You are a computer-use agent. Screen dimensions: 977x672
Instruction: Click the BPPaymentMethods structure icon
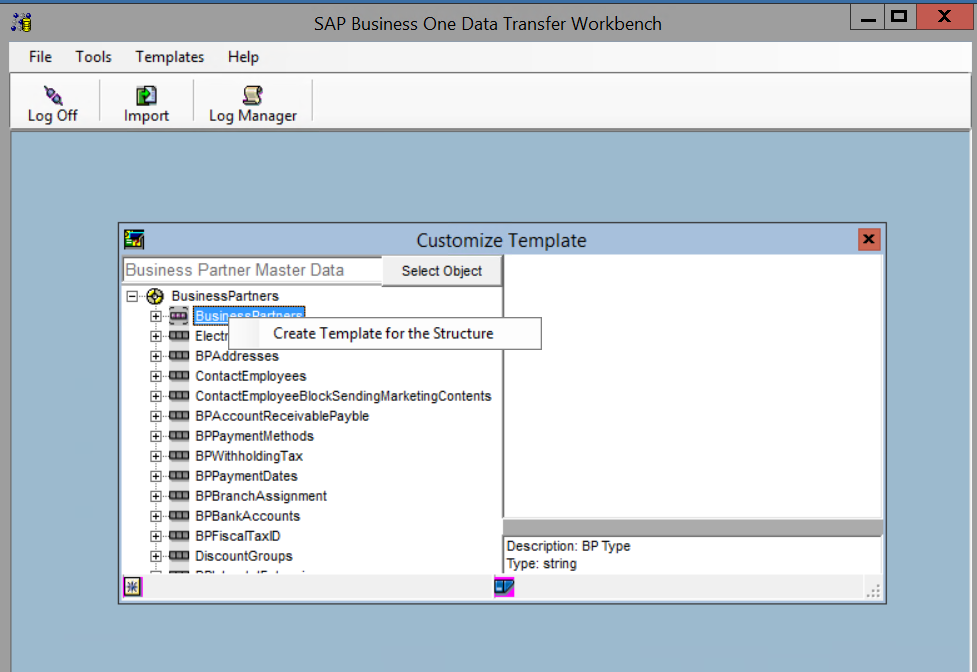[179, 435]
